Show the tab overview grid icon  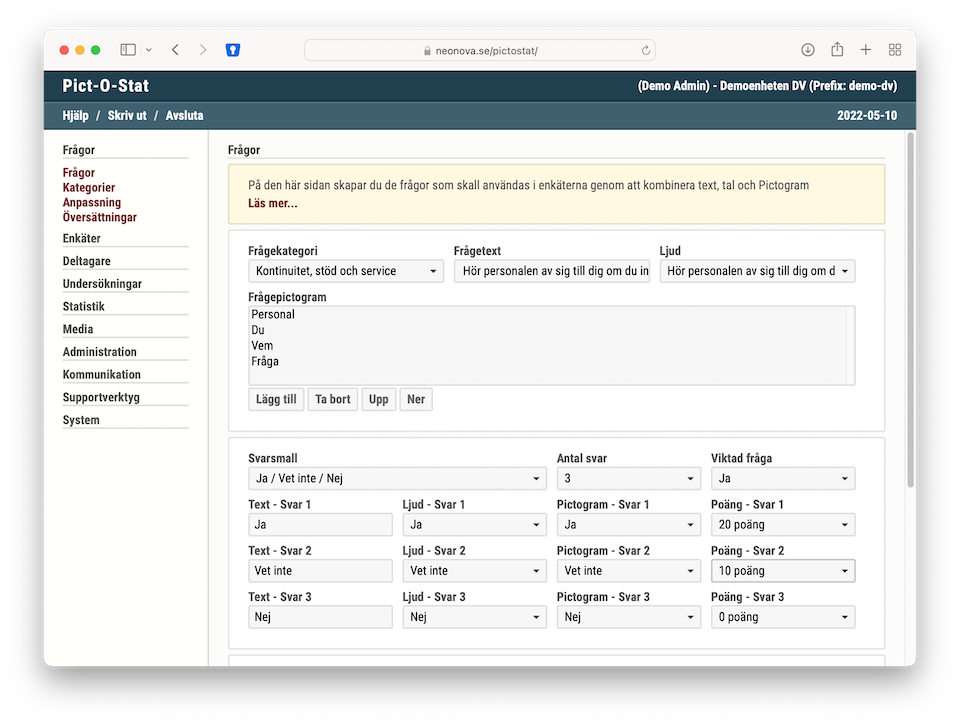tap(895, 50)
